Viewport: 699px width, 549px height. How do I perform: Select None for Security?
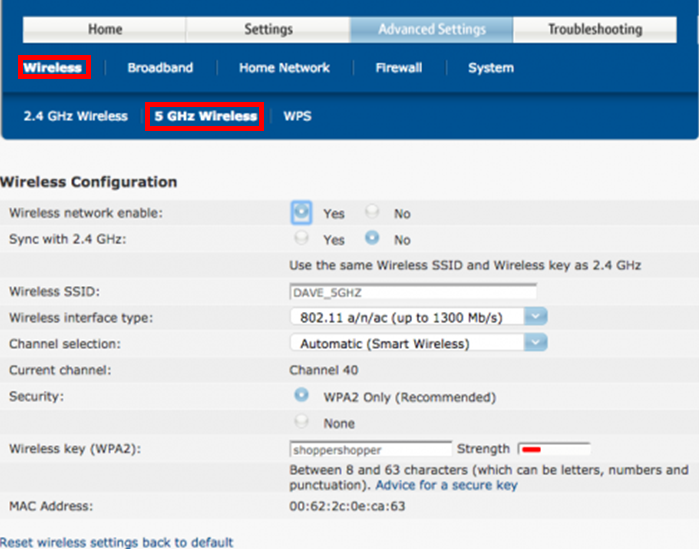pyautogui.click(x=301, y=423)
